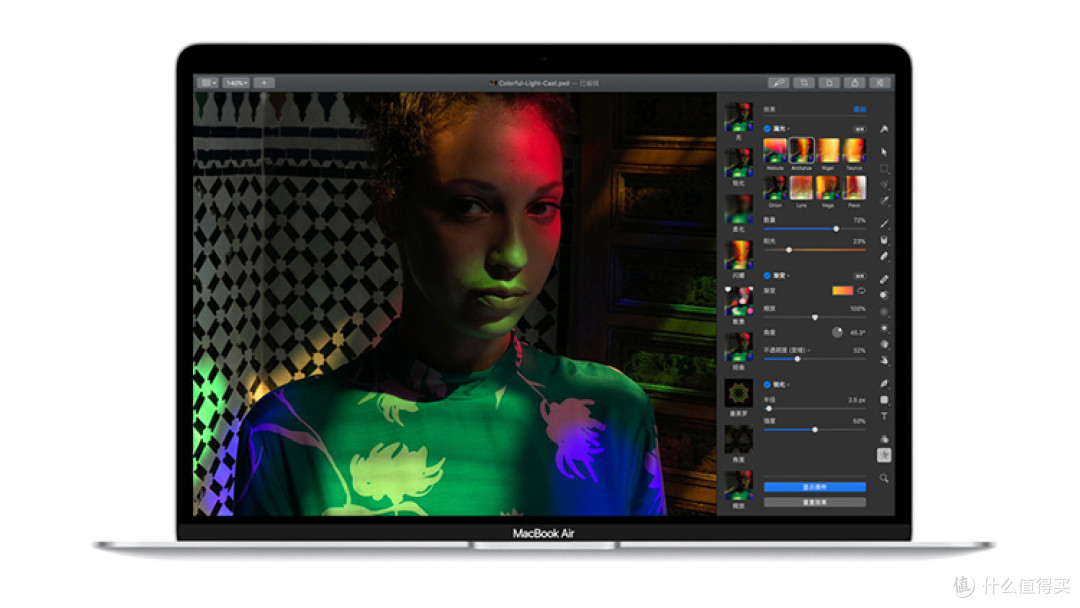Open the Color Adjustments tool
This screenshot has height=608, width=1080.
click(x=884, y=439)
